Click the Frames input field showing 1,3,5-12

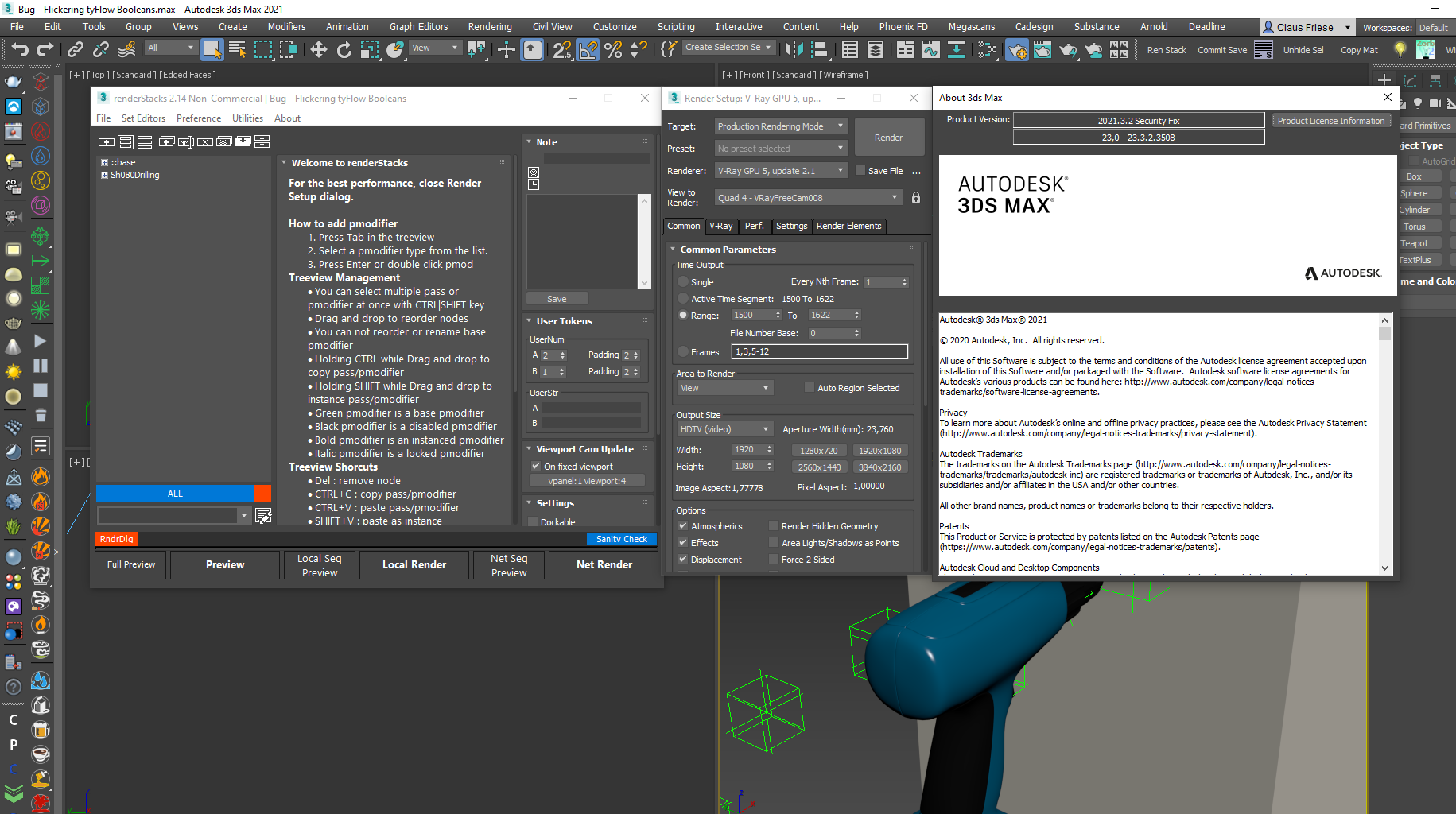point(819,351)
